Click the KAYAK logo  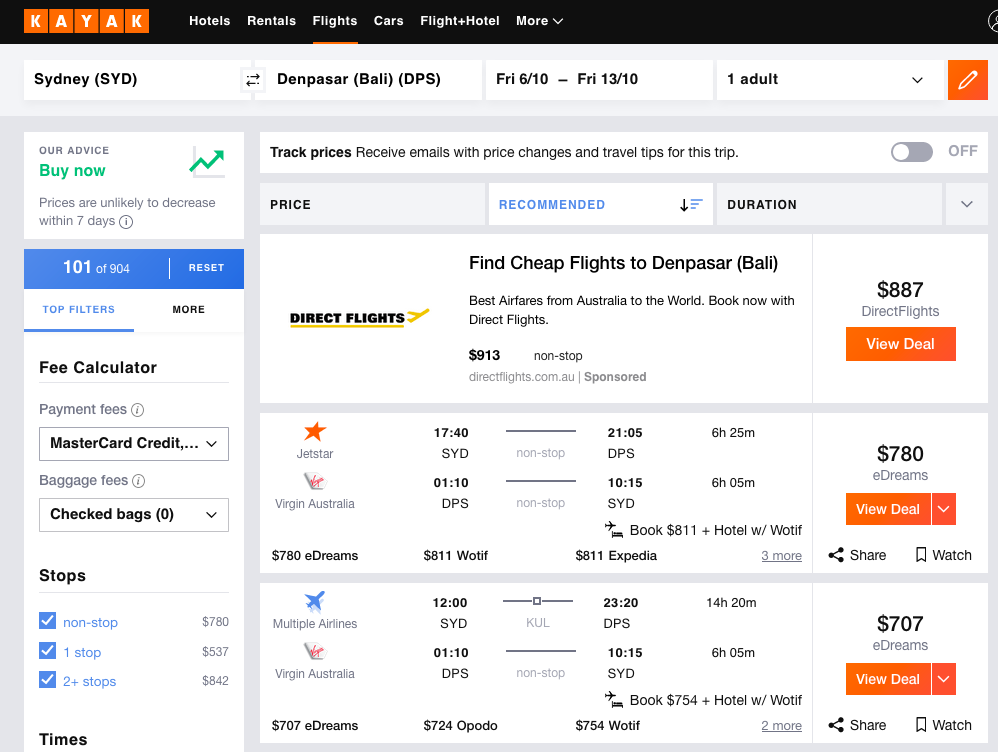87,21
